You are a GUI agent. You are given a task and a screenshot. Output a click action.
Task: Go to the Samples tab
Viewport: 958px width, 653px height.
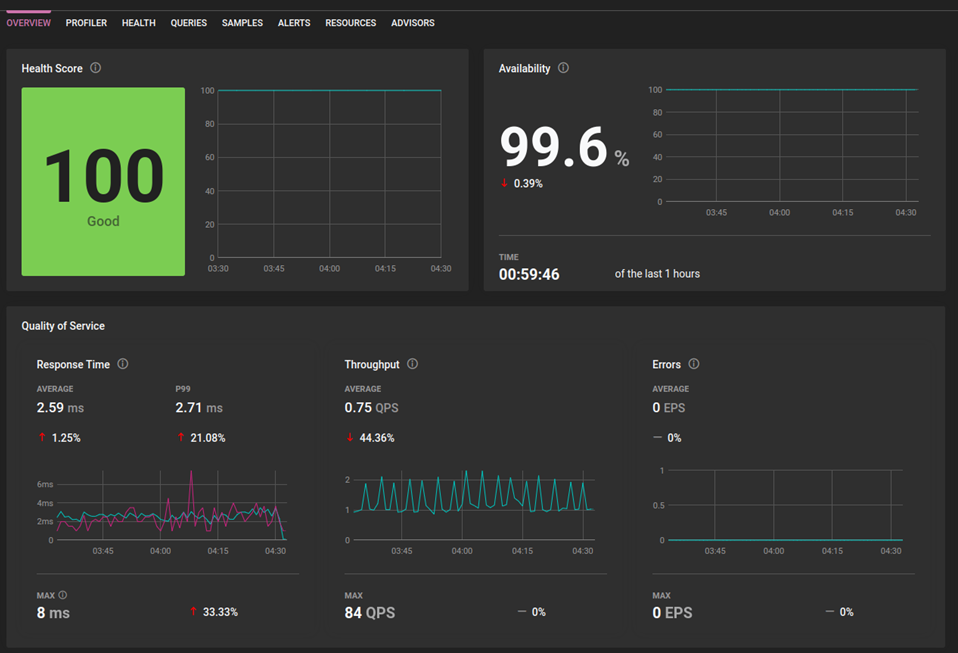[242, 23]
